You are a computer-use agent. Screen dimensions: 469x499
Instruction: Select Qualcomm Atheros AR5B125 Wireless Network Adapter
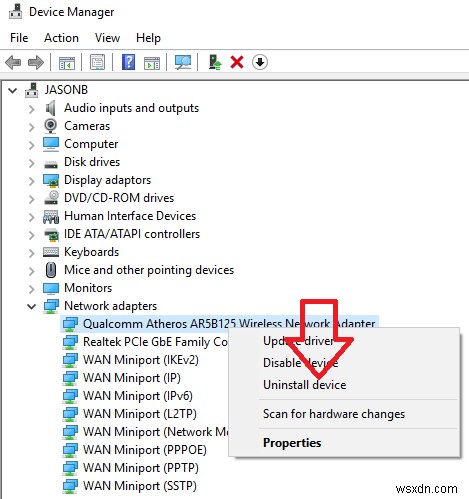point(229,324)
